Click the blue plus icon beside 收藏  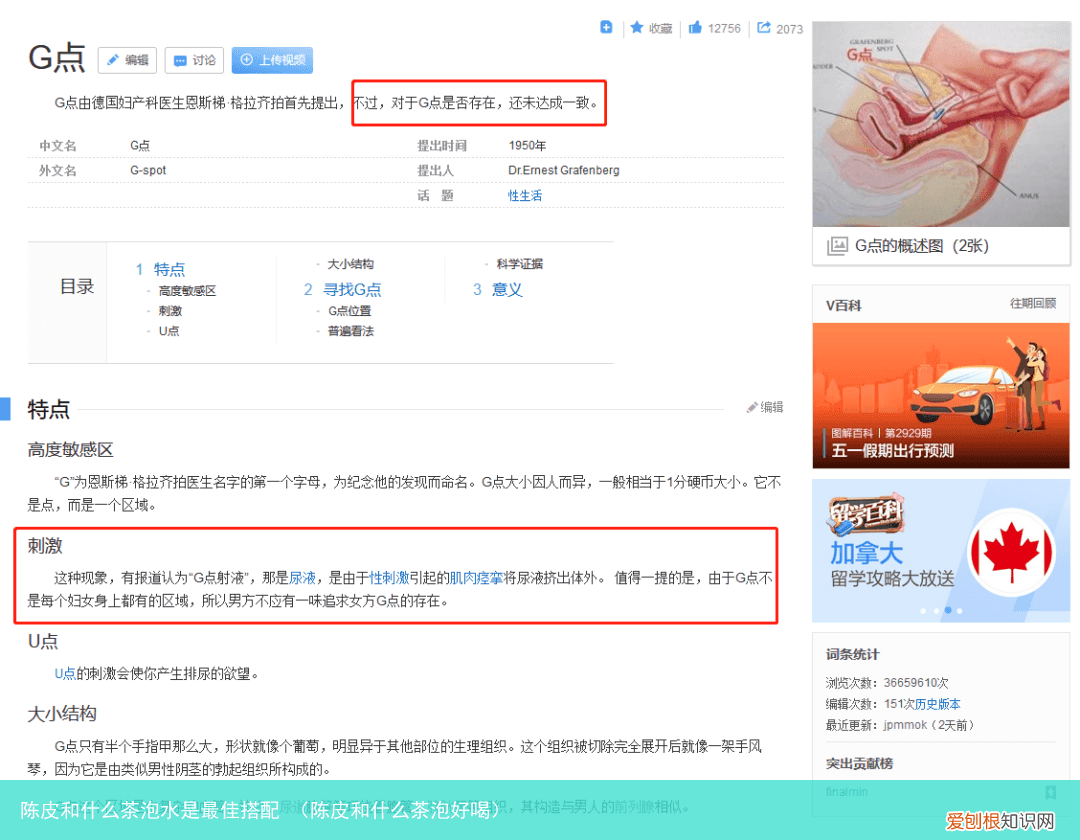pos(606,27)
